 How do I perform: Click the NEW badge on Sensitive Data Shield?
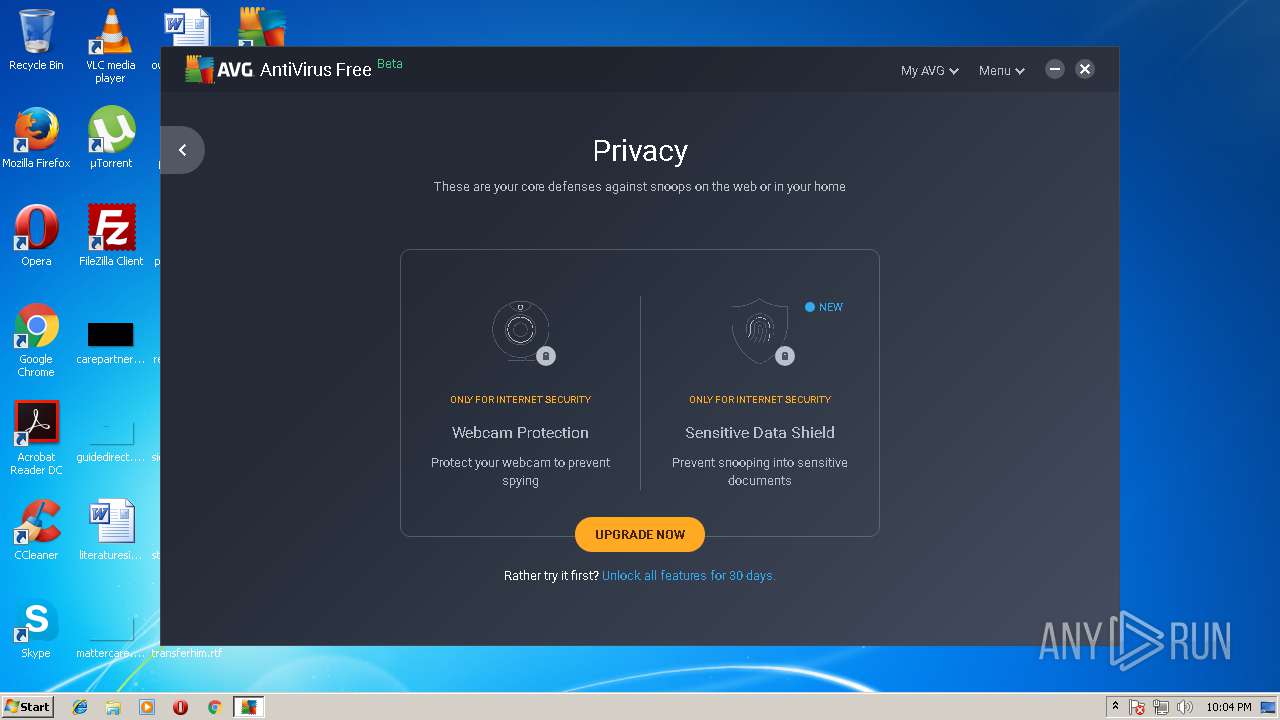[x=824, y=307]
